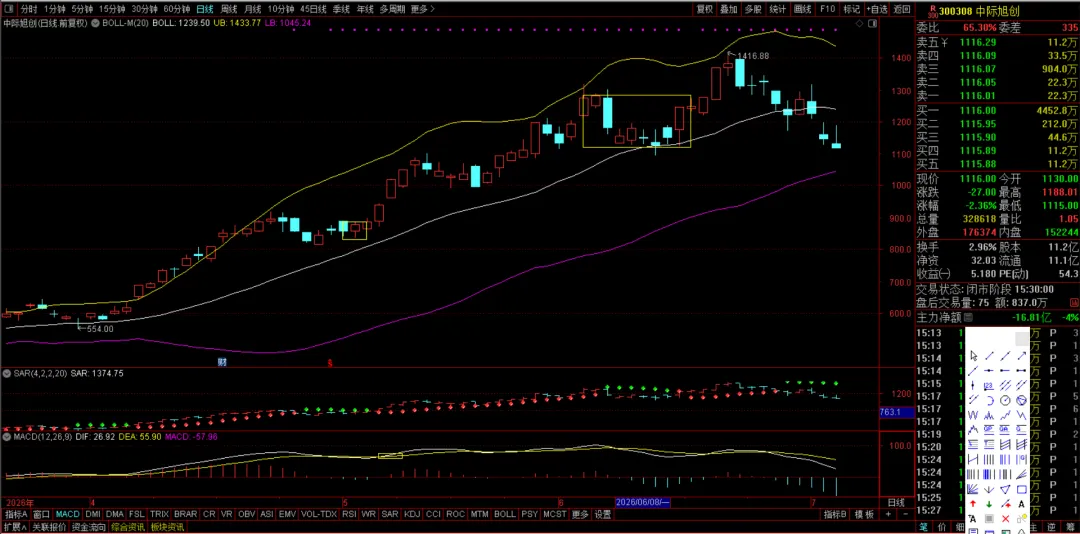Choose the vertical line drawing tool

pos(973,385)
